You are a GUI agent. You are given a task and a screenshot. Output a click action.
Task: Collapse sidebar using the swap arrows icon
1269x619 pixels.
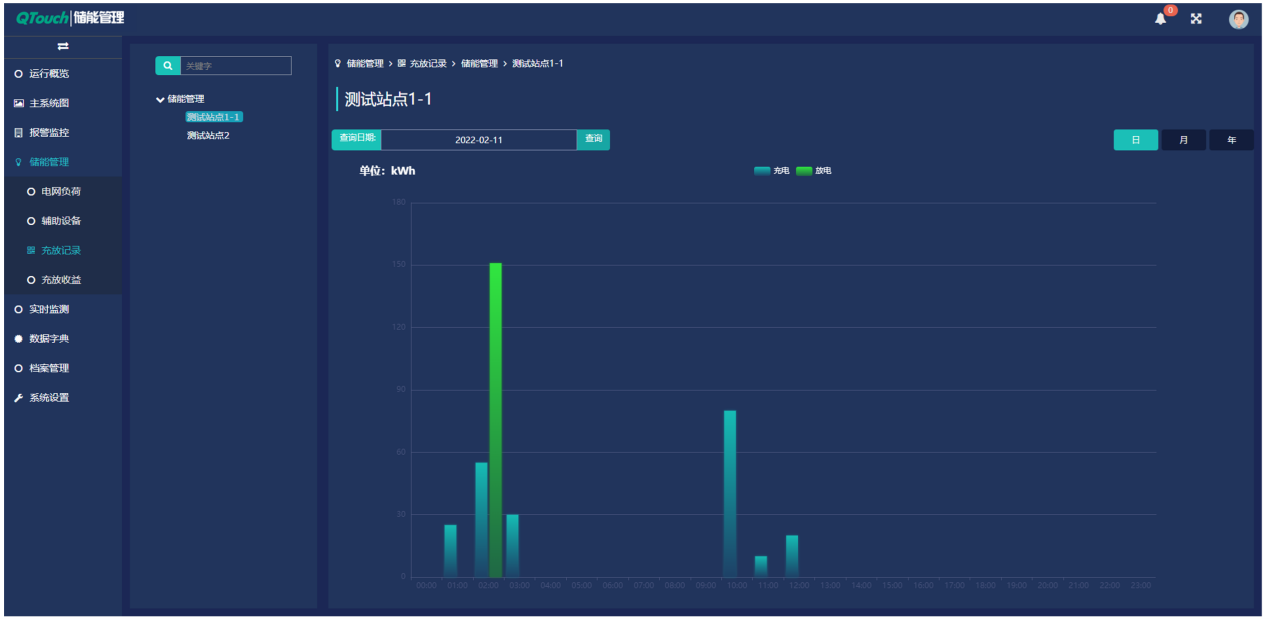(63, 46)
